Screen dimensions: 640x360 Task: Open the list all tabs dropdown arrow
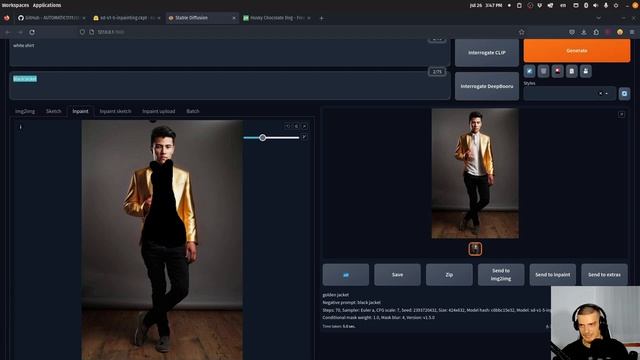[598, 18]
